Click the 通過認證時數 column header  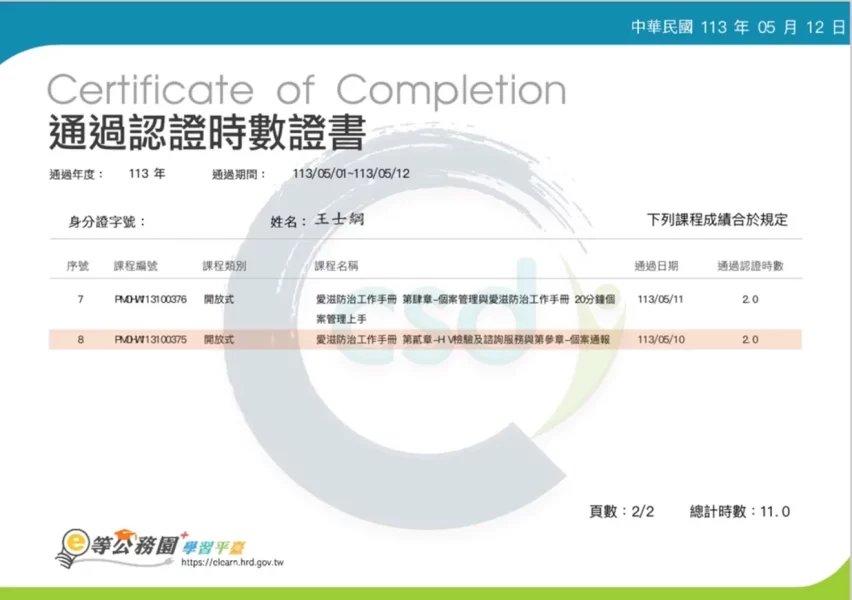click(x=749, y=266)
